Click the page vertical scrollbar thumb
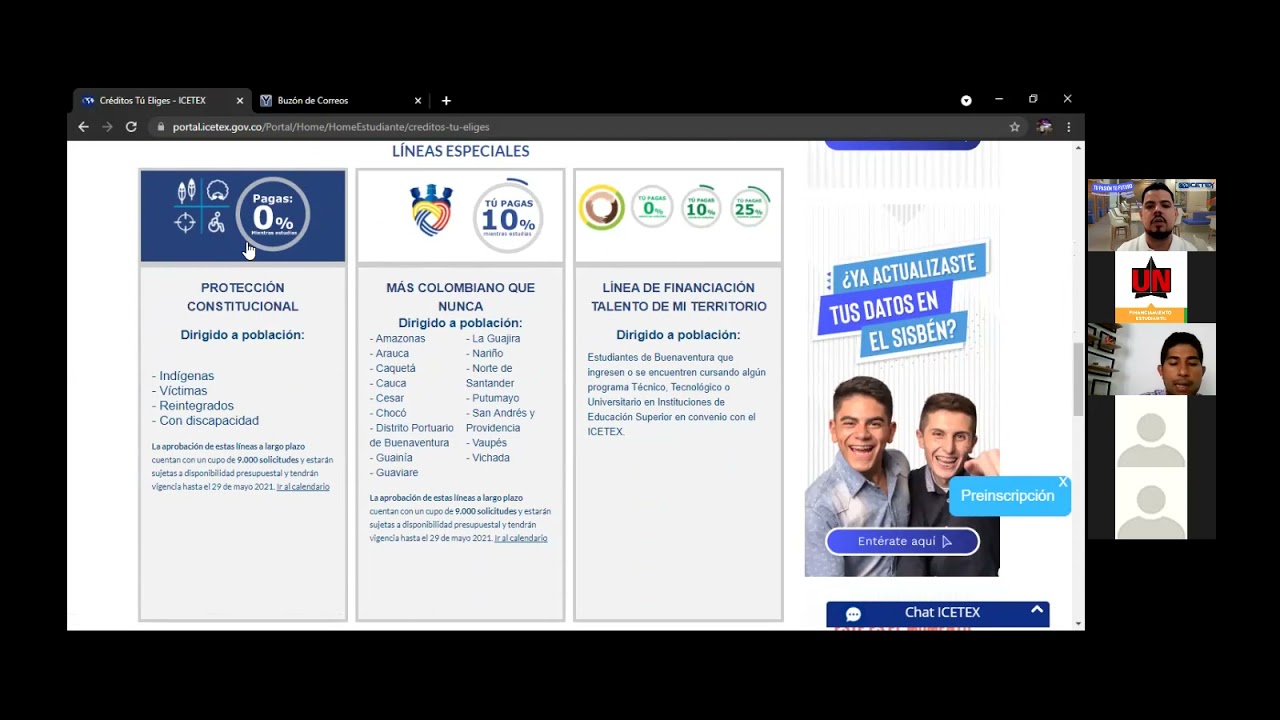1280x720 pixels. (x=1078, y=378)
